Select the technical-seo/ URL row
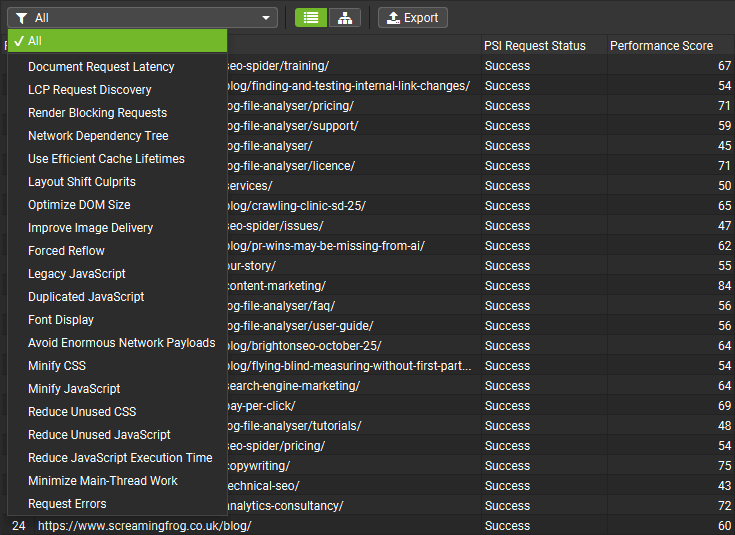735x535 pixels. click(x=354, y=486)
